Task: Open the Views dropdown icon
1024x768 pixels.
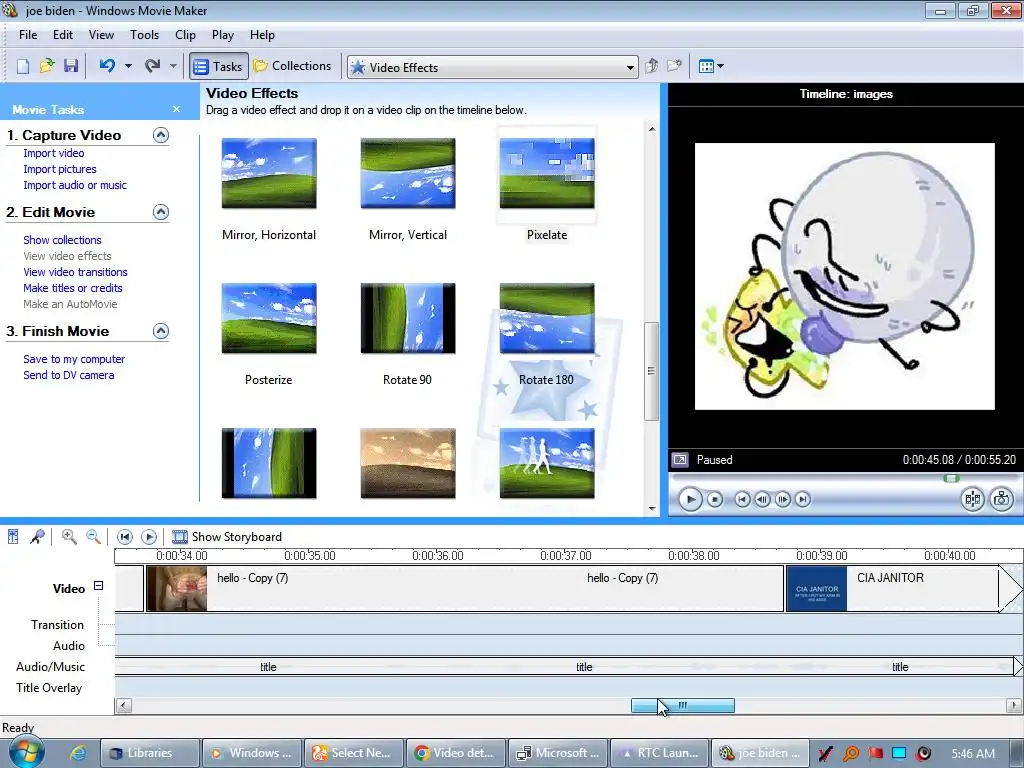Action: 711,66
